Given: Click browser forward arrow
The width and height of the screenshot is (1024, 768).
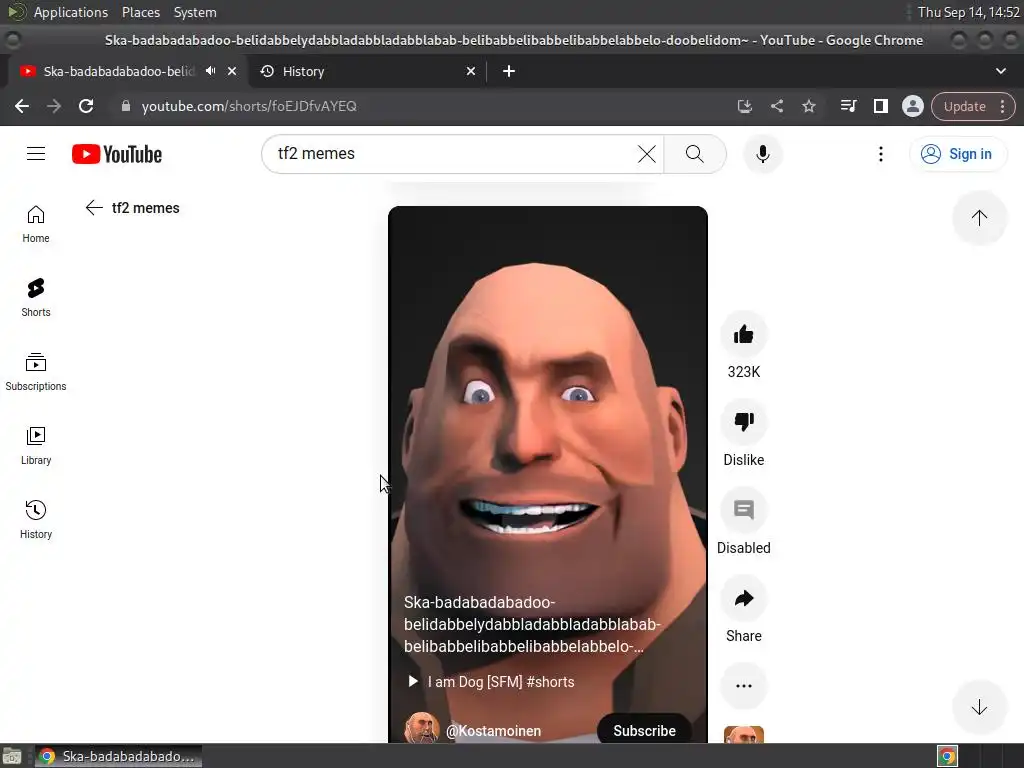Looking at the screenshot, I should point(54,106).
